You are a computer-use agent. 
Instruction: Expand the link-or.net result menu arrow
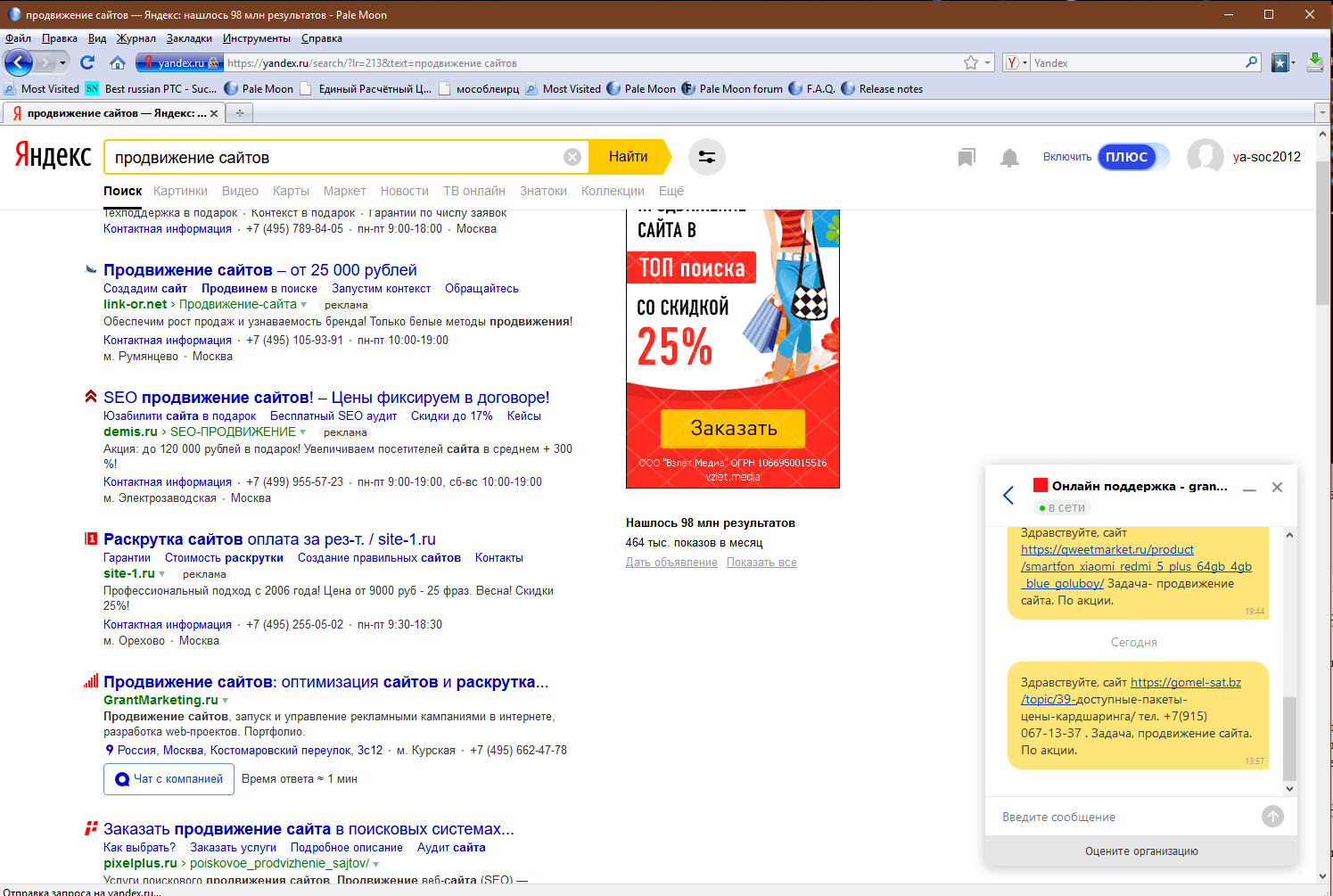coord(304,305)
